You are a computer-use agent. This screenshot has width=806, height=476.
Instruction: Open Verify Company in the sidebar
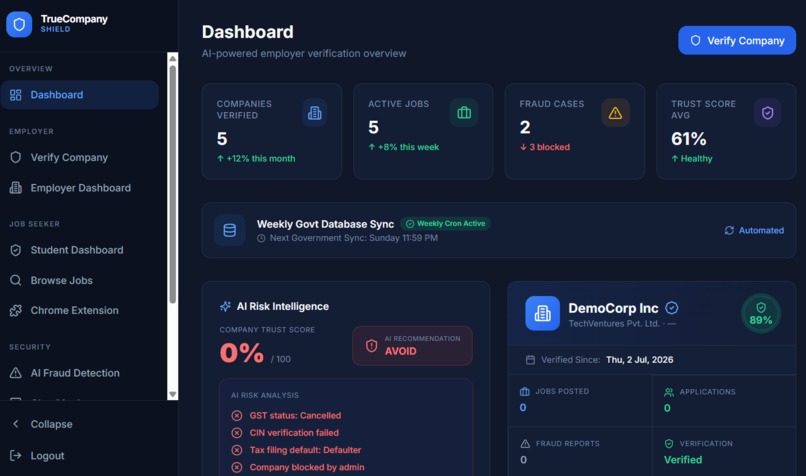[80, 157]
